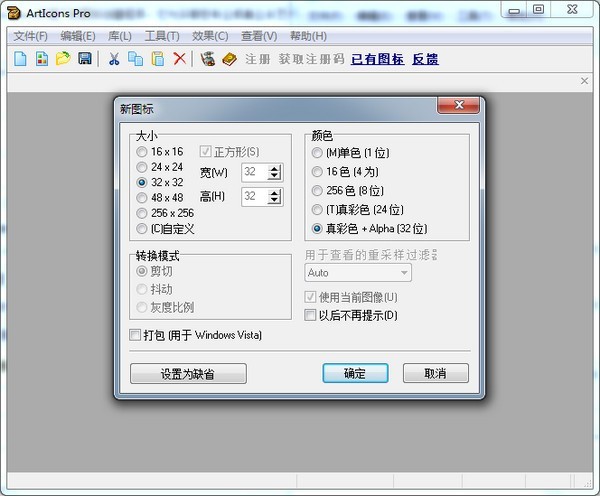600x496 pixels.
Task: Select (M)单色 (1 位) color mode
Action: point(351,153)
